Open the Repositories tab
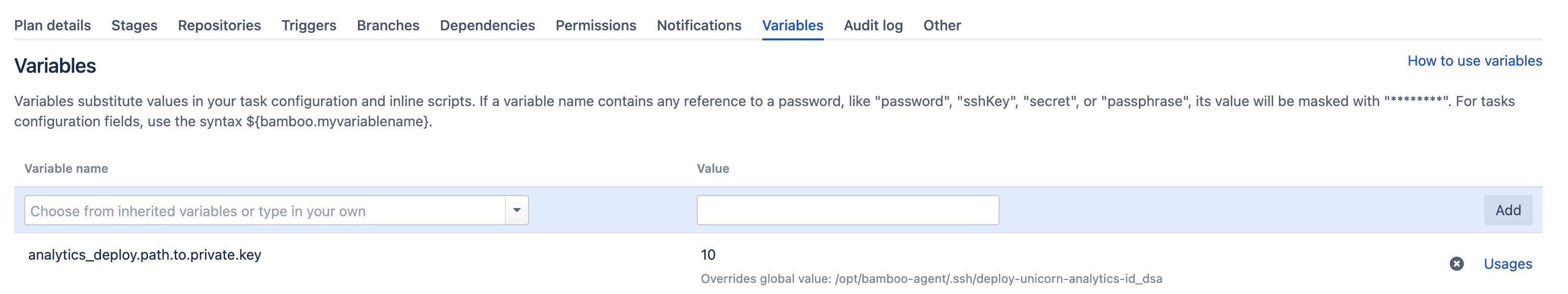Screen dimensions: 1568x294 click(219, 26)
